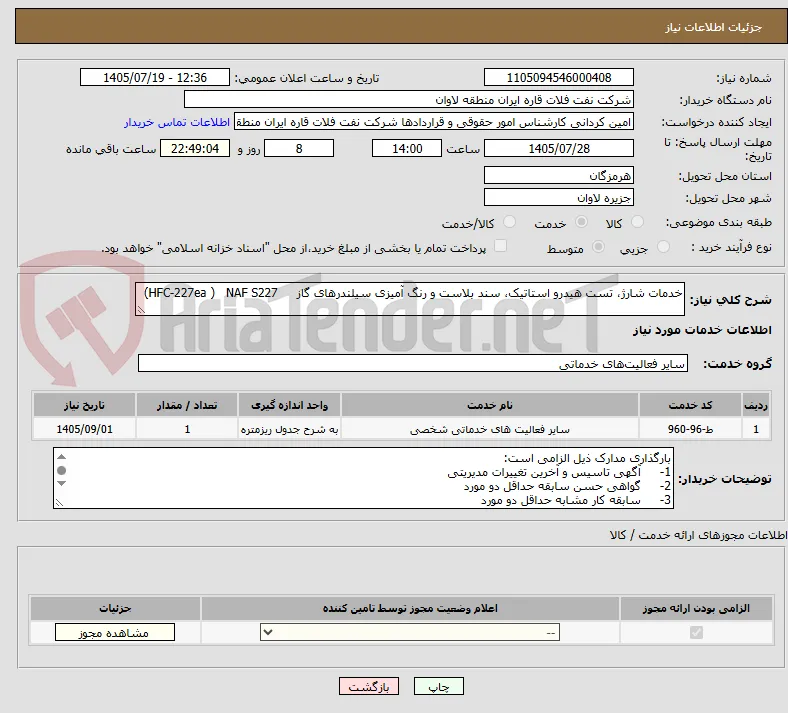Click the چاپ print button
The width and height of the screenshot is (788, 713).
(439, 686)
